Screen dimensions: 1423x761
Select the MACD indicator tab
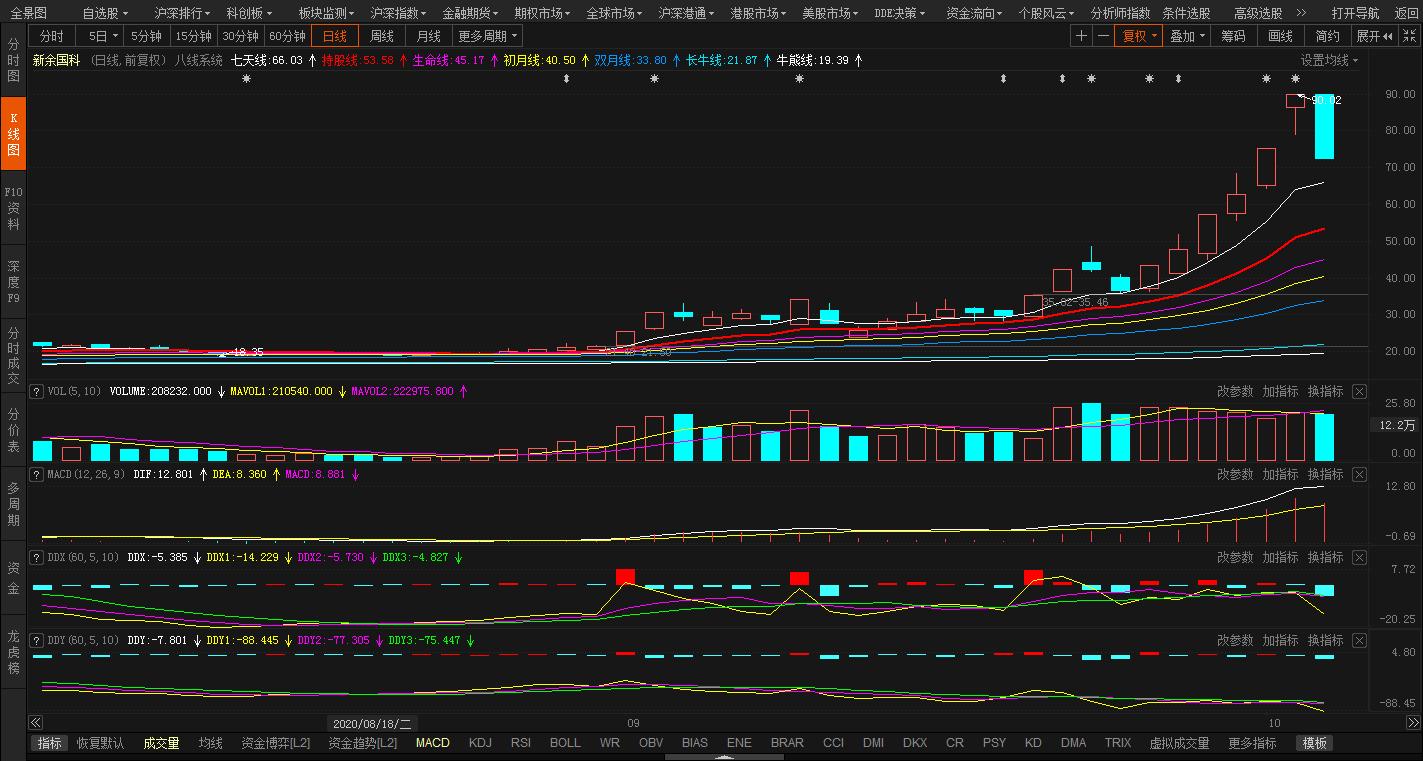(x=433, y=743)
